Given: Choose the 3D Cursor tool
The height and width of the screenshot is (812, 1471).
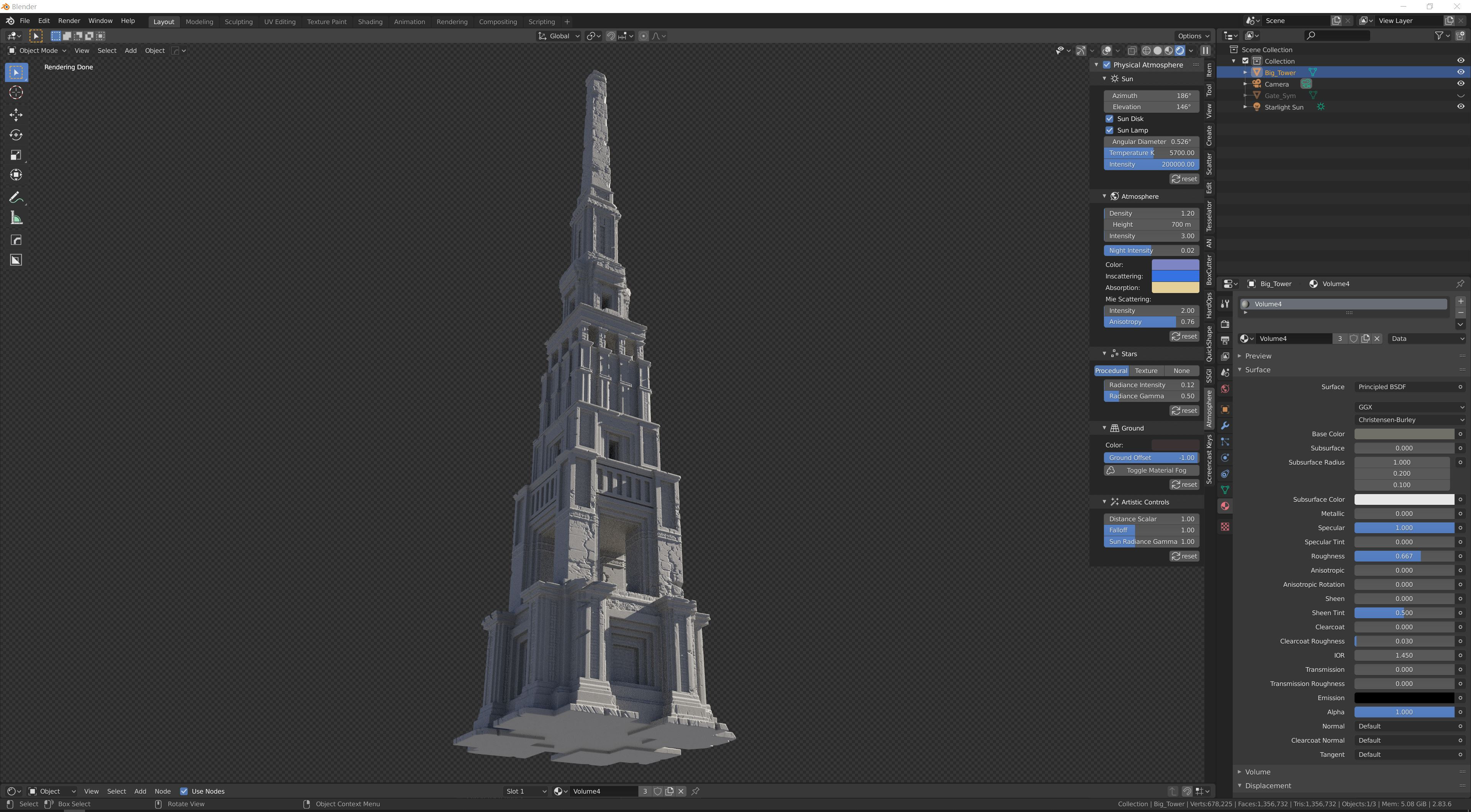Looking at the screenshot, I should pyautogui.click(x=16, y=93).
